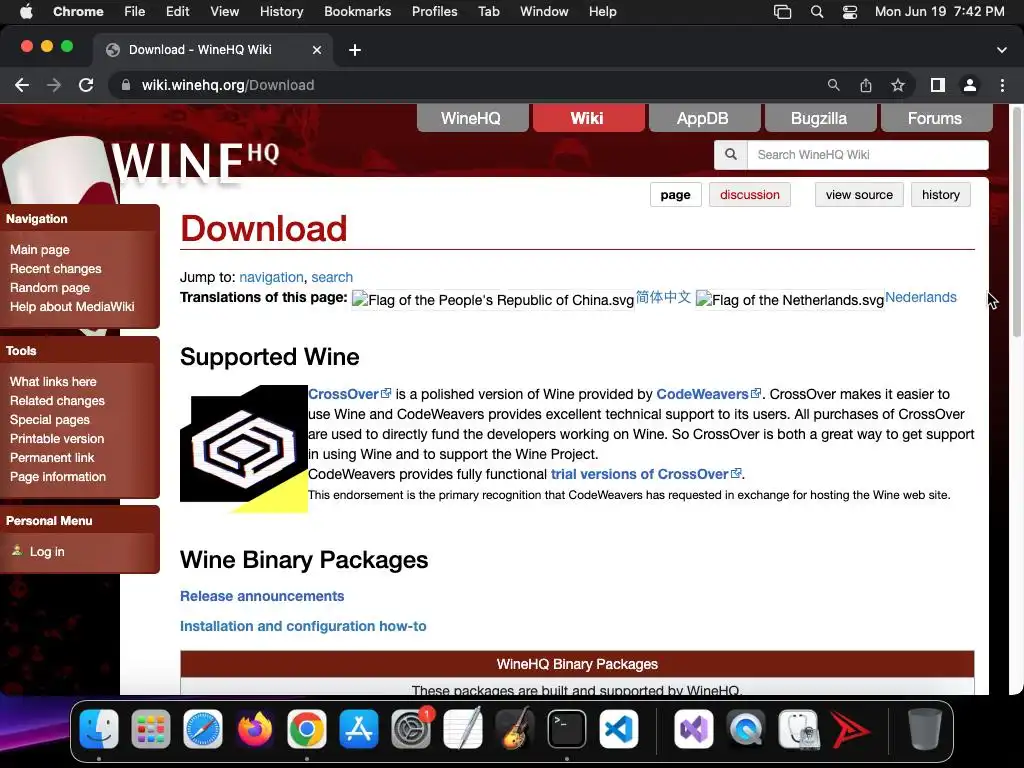This screenshot has width=1024, height=768.
Task: Switch to the Forums tab
Action: pos(935,118)
